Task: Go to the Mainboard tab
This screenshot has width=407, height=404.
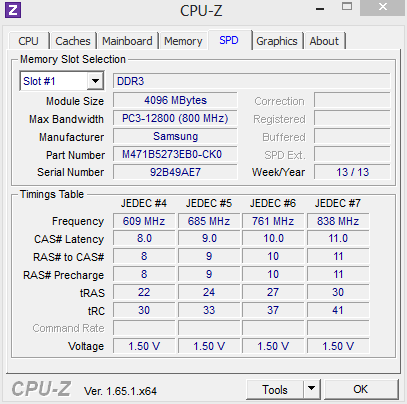Action: pyautogui.click(x=127, y=41)
